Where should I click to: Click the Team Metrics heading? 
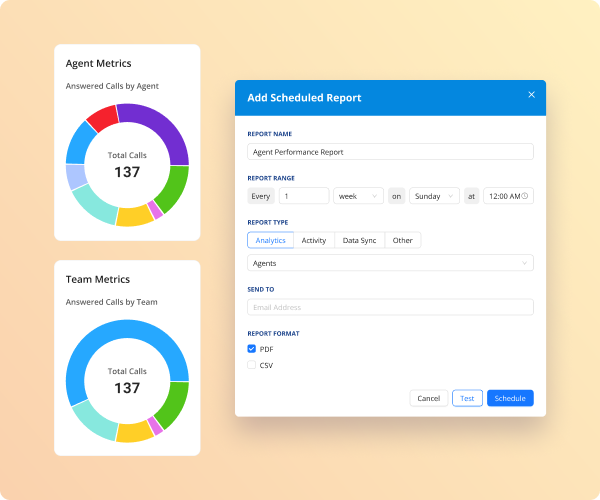pyautogui.click(x=98, y=279)
